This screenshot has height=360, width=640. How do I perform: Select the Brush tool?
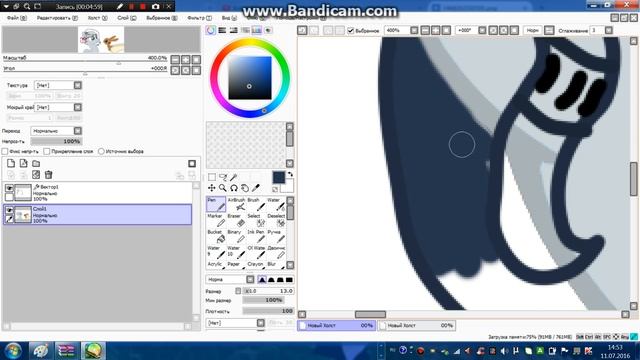coord(256,204)
